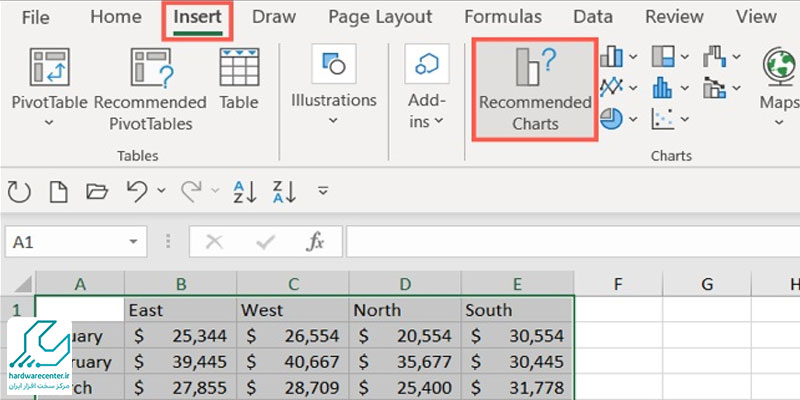This screenshot has height=400, width=800.
Task: Expand column chart dropdown arrow
Action: coord(633,57)
